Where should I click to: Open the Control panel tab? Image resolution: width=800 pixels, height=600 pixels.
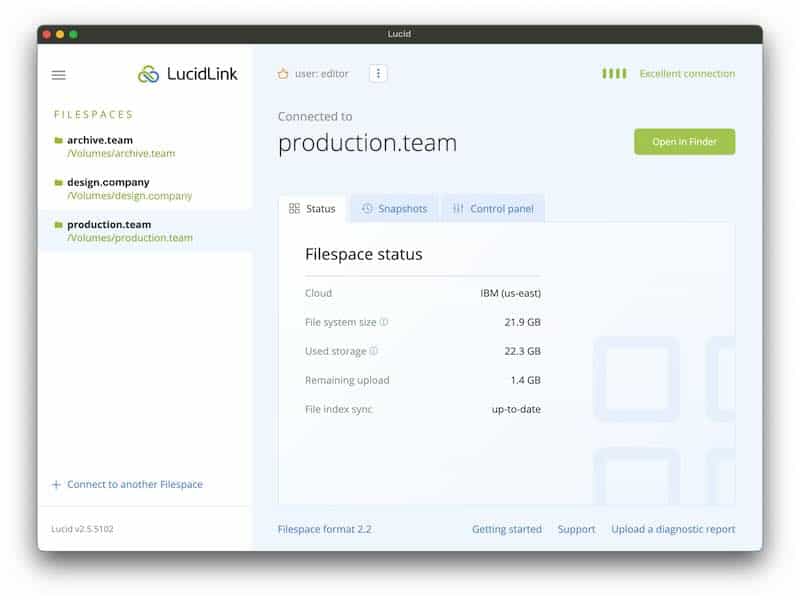click(493, 209)
